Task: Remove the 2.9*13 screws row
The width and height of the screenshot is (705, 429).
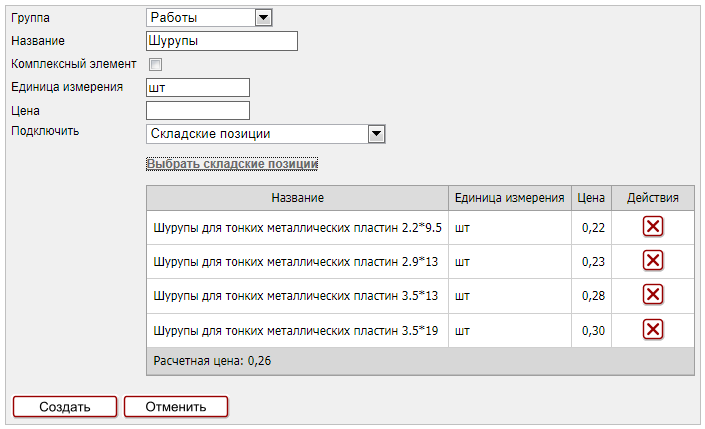Action: 652,261
